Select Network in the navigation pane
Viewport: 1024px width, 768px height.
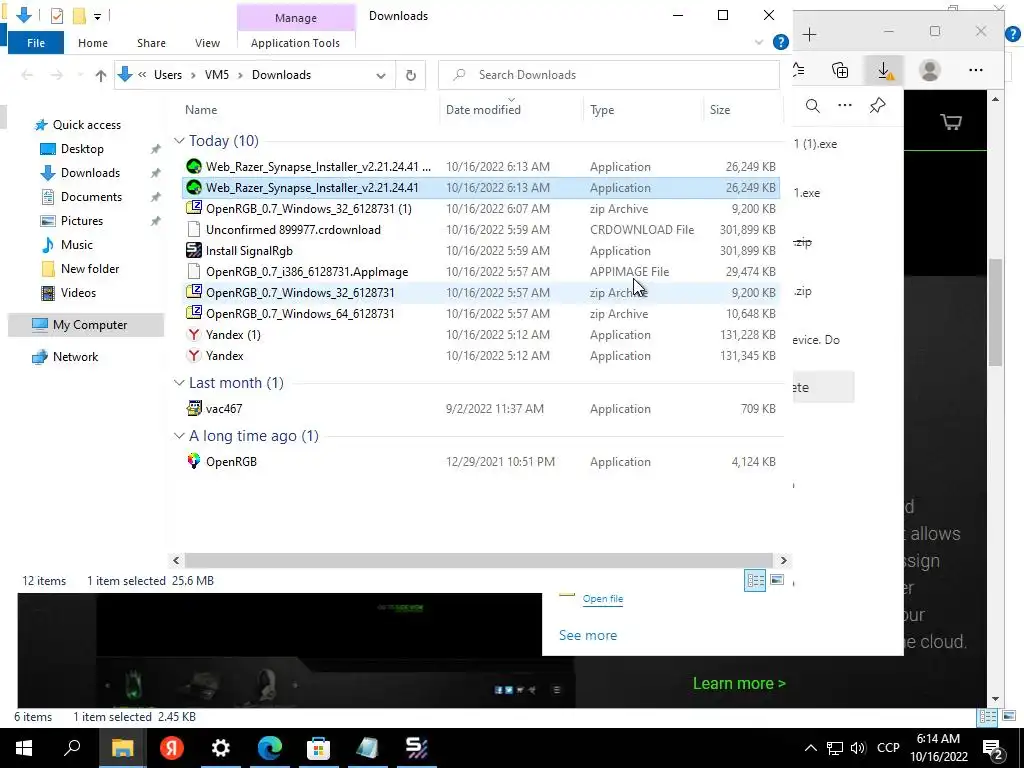[x=75, y=357]
